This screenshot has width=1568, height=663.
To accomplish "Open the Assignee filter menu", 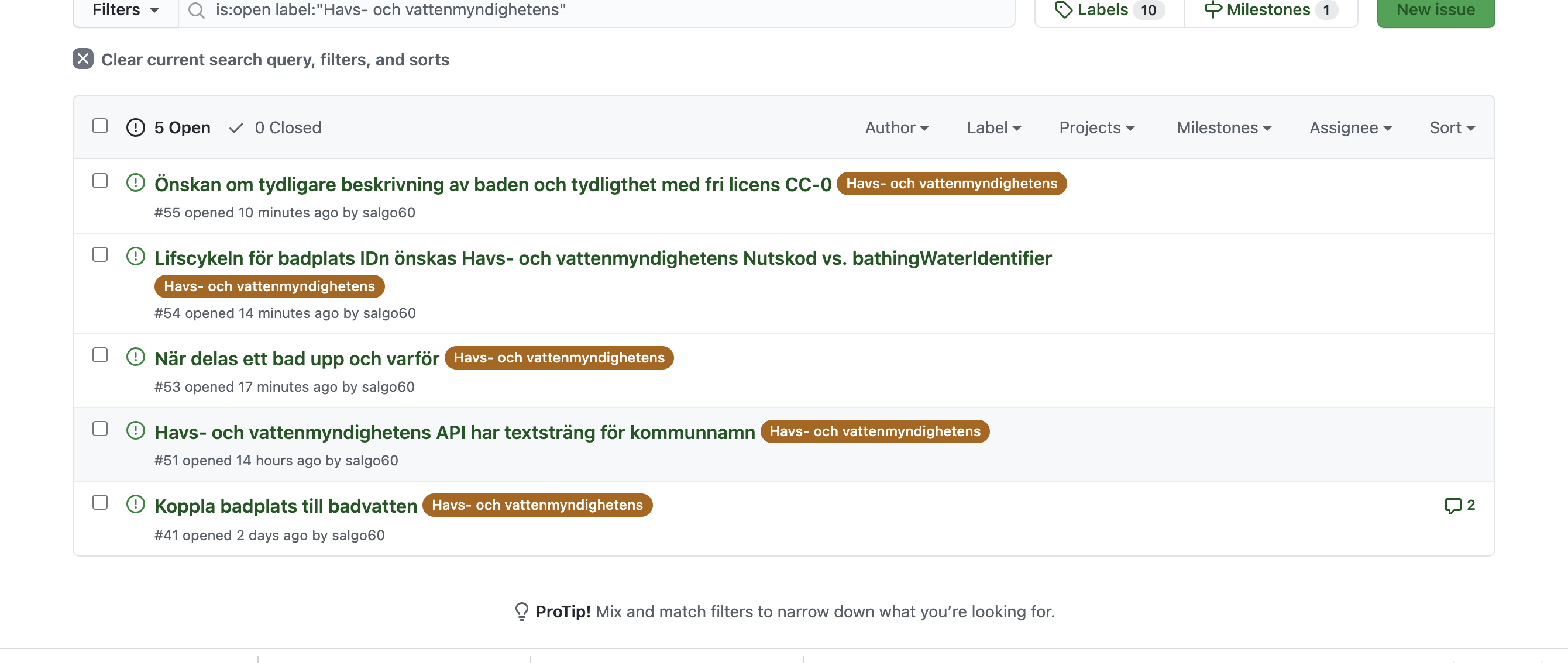I will 1350,127.
